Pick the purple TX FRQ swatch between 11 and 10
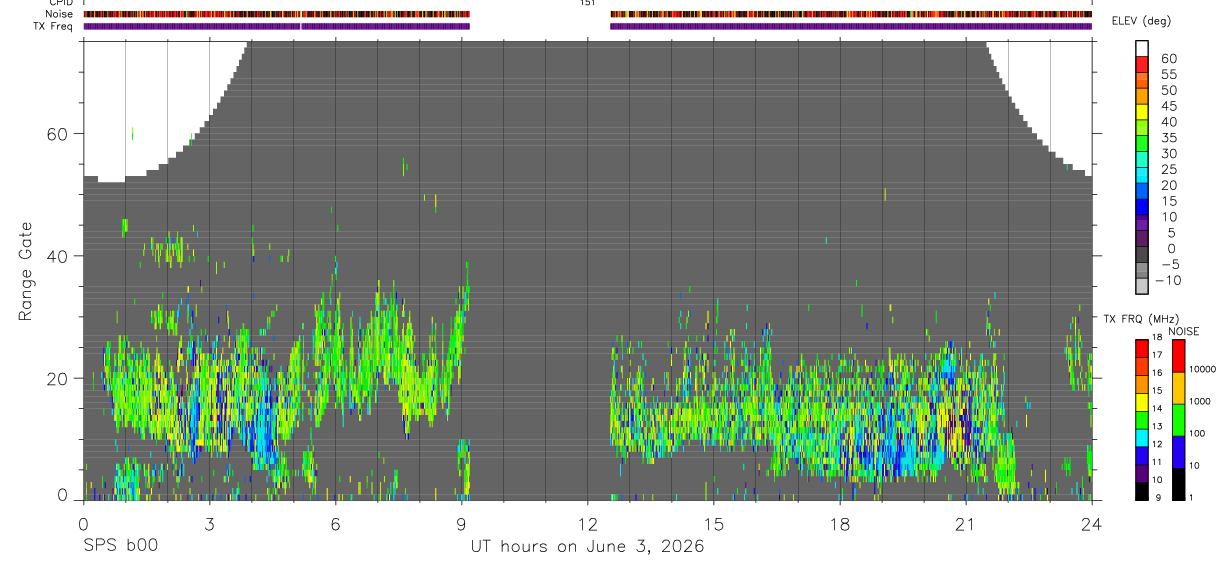Image resolution: width=1228 pixels, height=567 pixels. pos(1142,473)
